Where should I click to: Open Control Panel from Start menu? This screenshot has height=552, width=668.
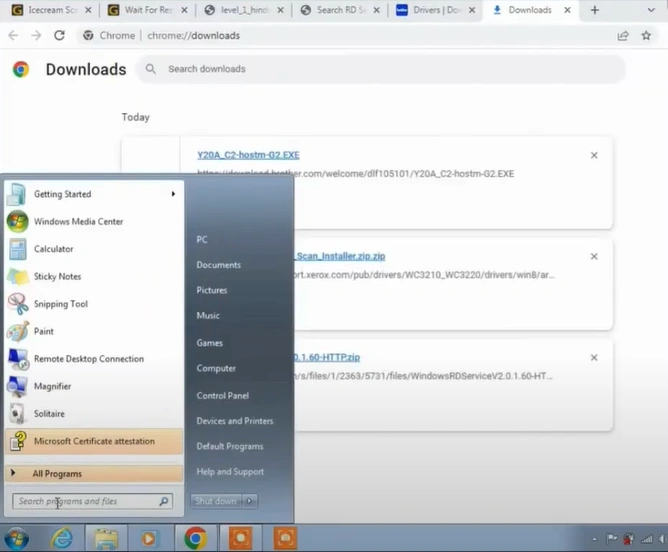click(222, 396)
